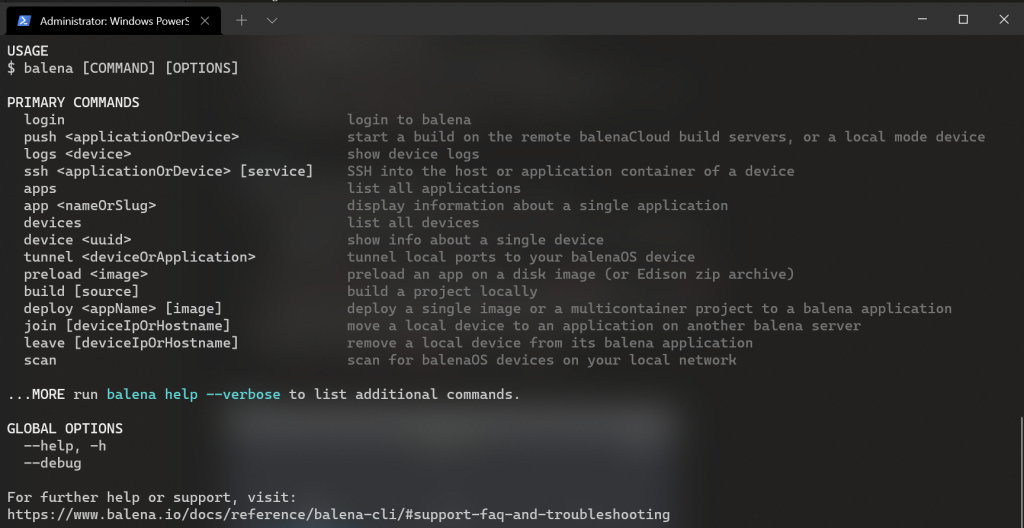Minimize the terminal window
This screenshot has height=528, width=1024.
coord(922,20)
